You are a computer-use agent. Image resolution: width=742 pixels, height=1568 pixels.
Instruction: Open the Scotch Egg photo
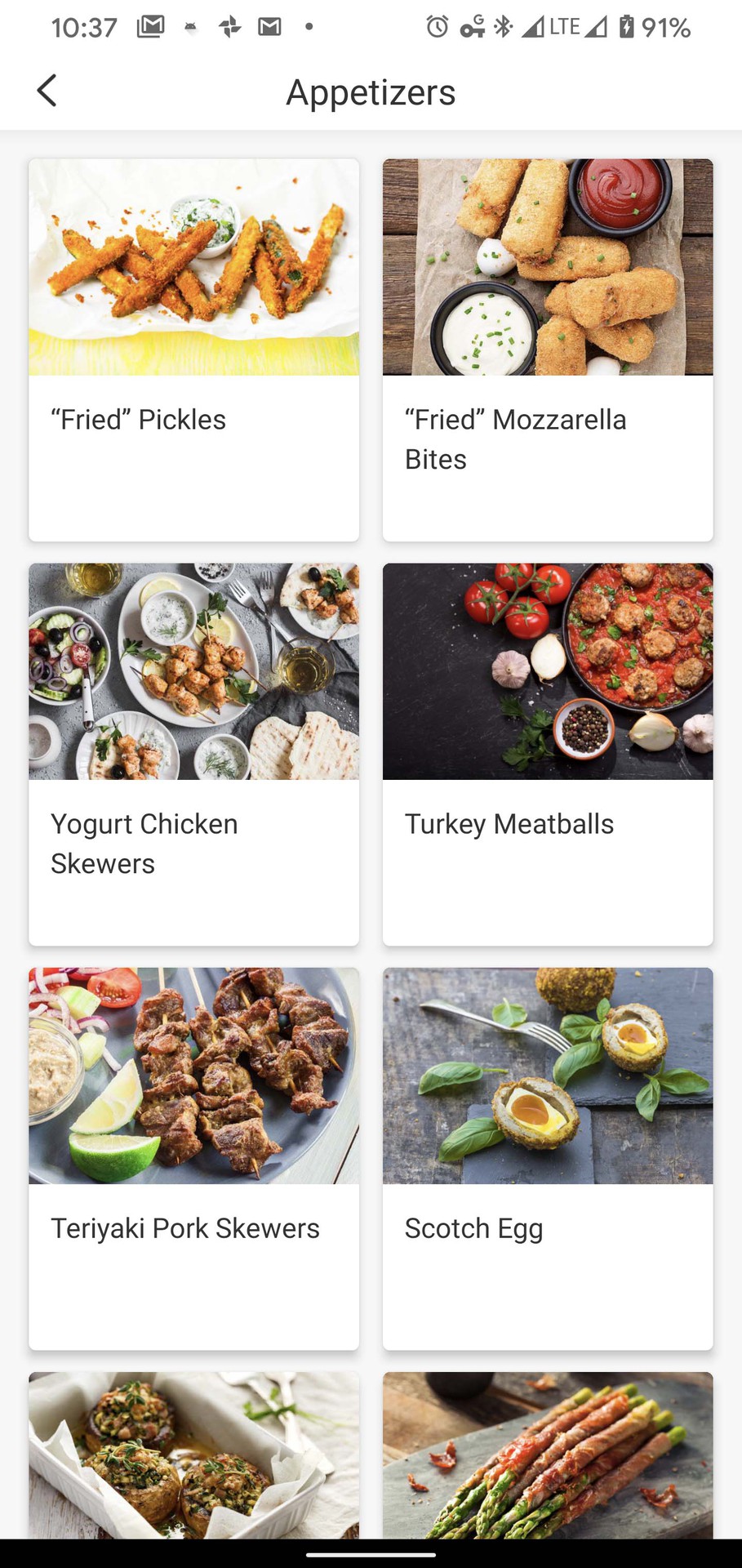(548, 1076)
